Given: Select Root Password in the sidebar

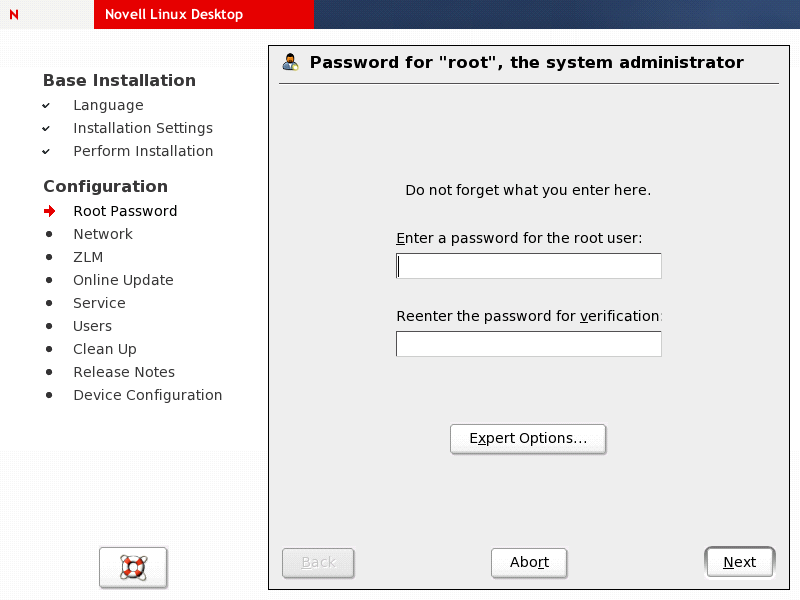Looking at the screenshot, I should (125, 211).
